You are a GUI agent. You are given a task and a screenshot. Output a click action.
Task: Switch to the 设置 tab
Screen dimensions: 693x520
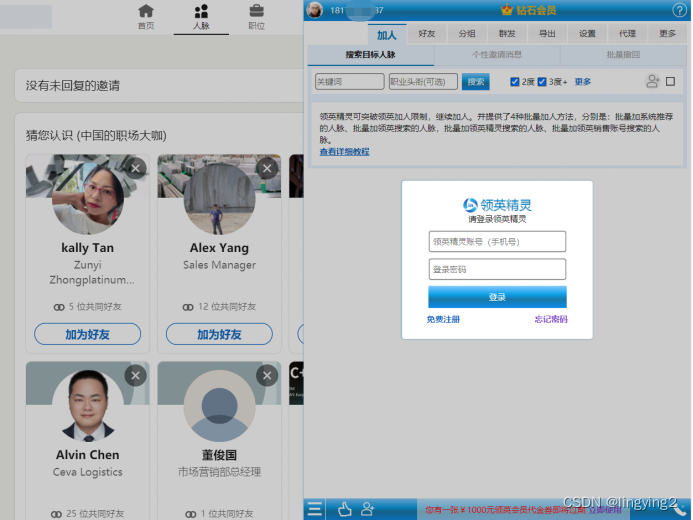pyautogui.click(x=587, y=34)
